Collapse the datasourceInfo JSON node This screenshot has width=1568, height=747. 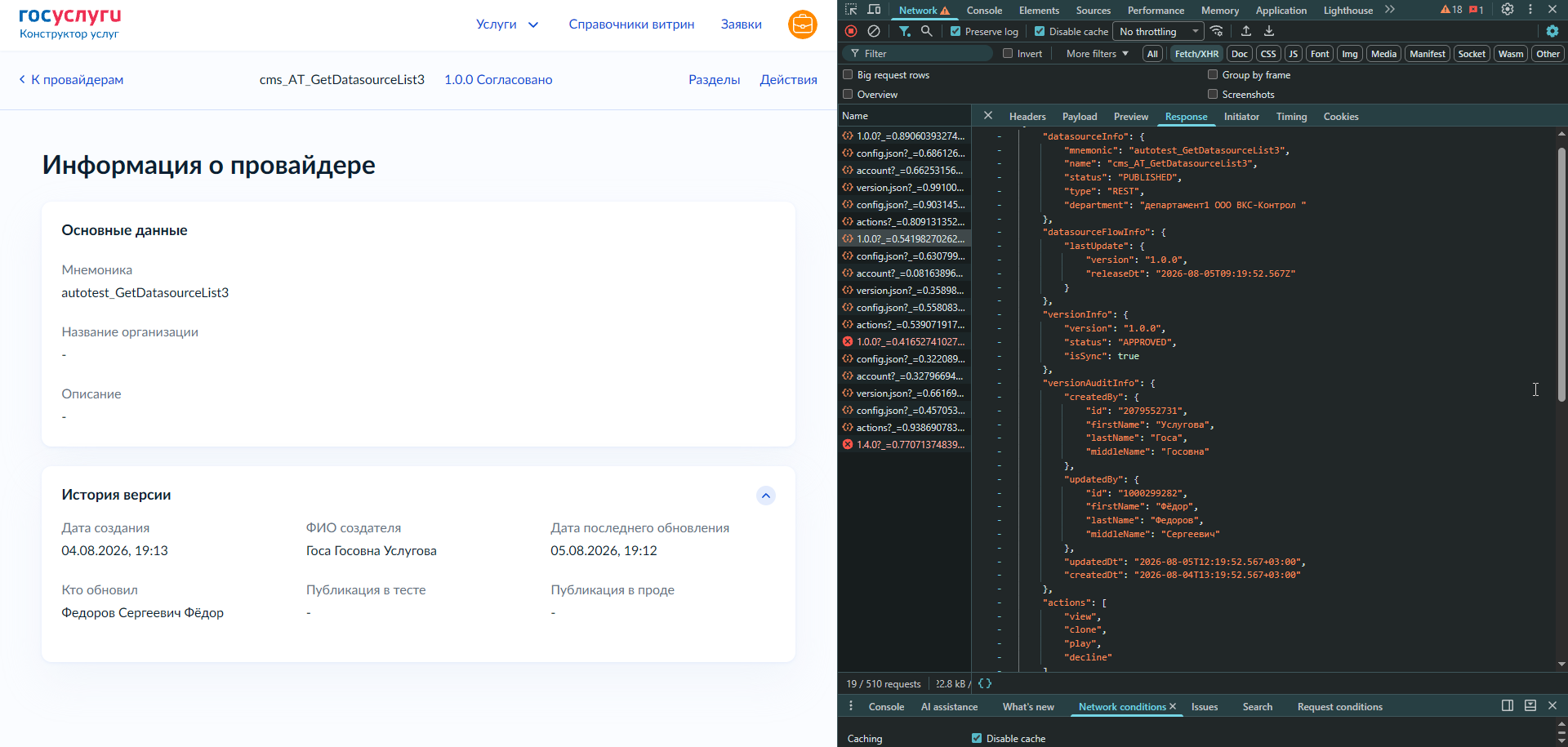pos(999,136)
